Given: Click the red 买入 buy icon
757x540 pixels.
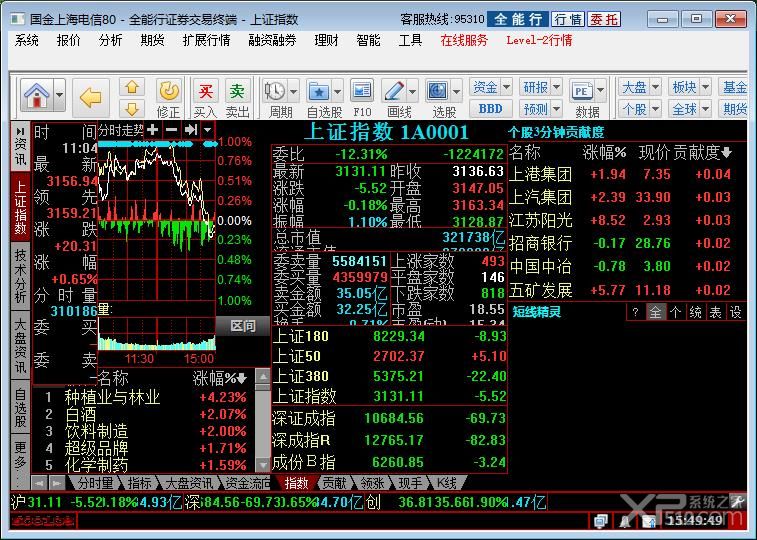Looking at the screenshot, I should (x=206, y=91).
